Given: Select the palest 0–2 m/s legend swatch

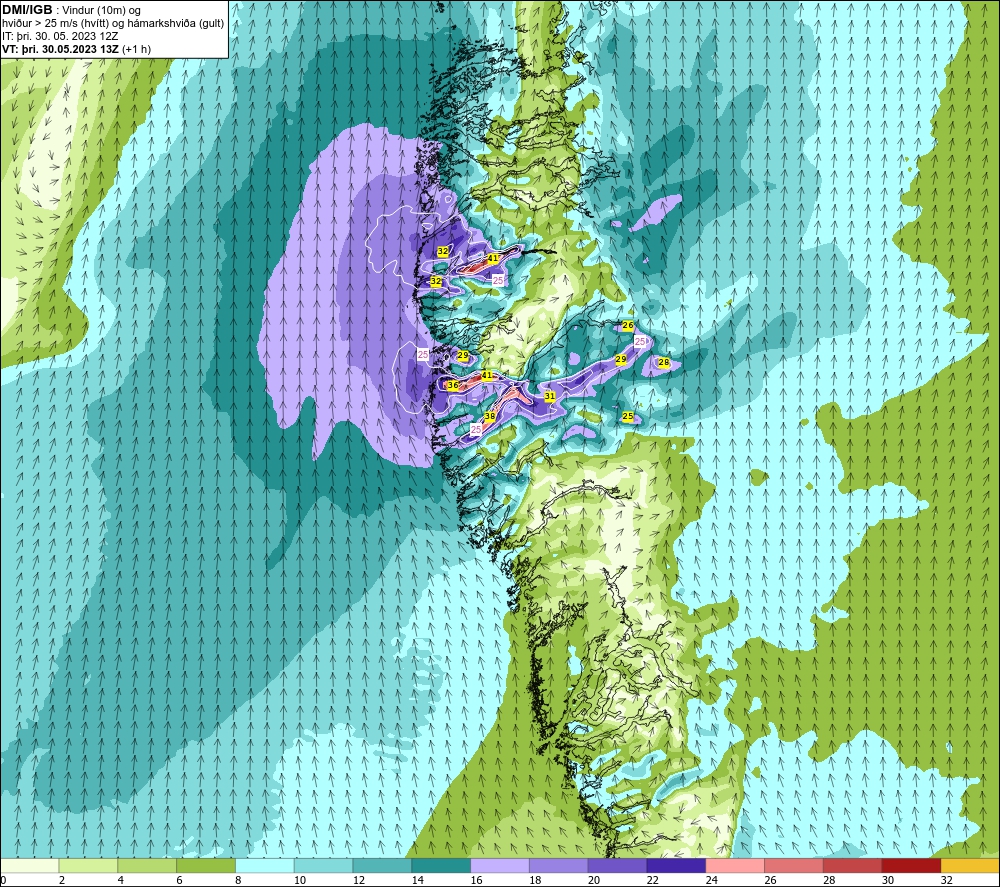Looking at the screenshot, I should click(x=29, y=865).
